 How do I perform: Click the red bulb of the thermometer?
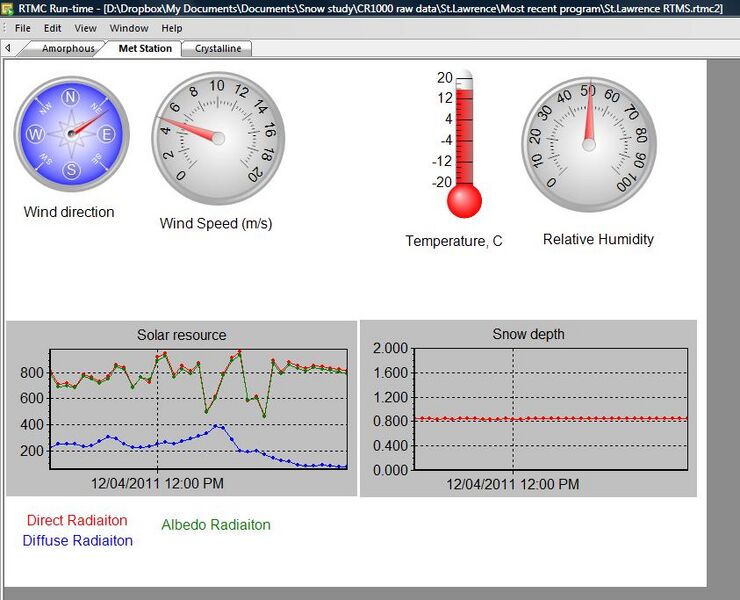point(464,201)
